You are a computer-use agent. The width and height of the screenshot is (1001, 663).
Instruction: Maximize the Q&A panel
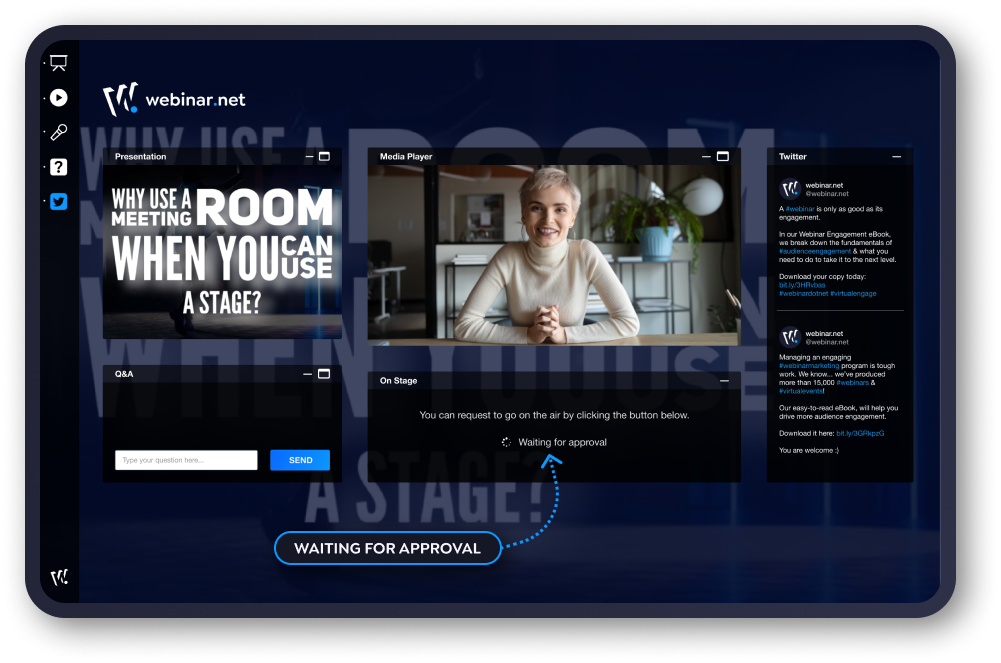pos(324,374)
